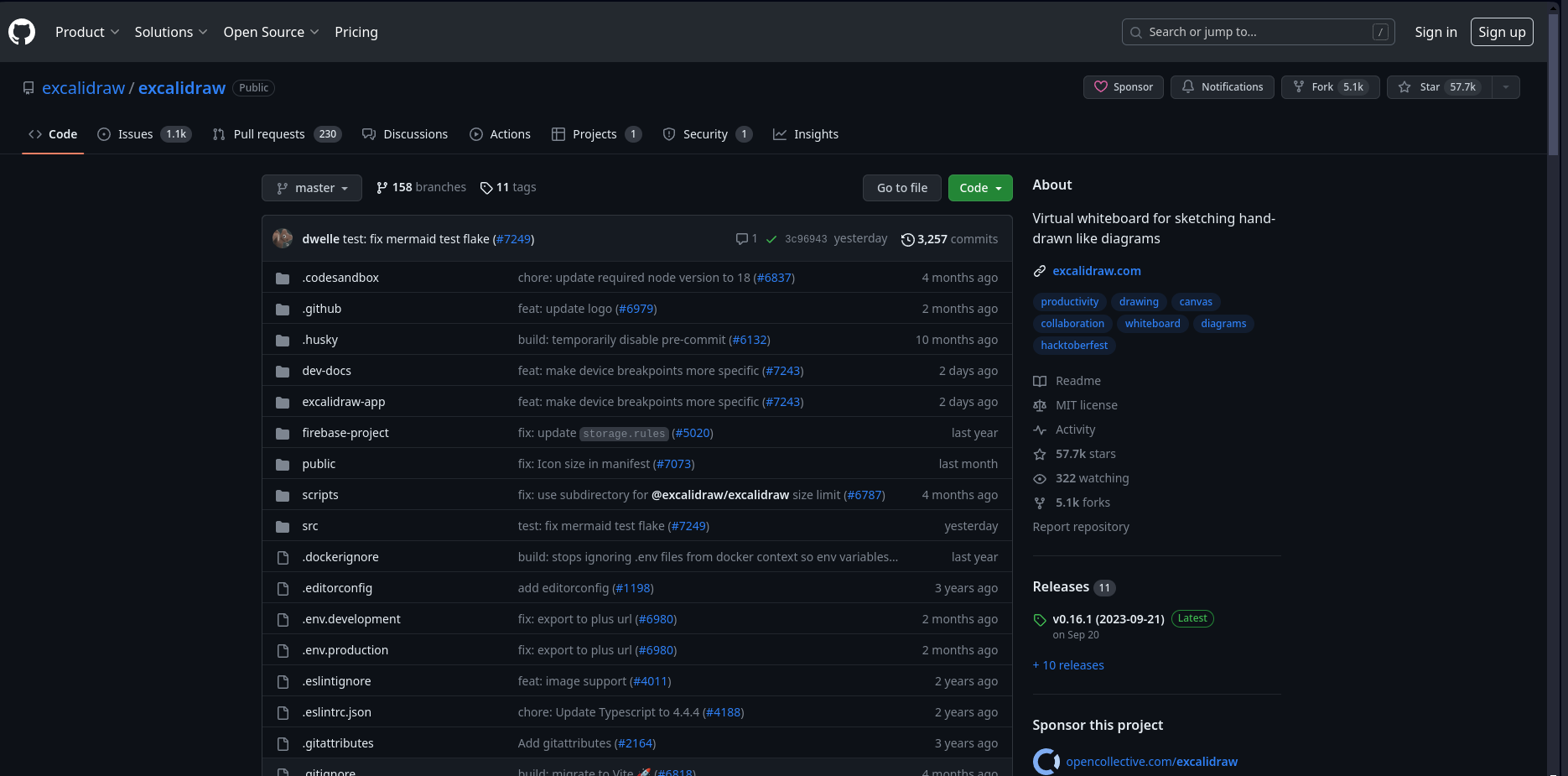Click the branch icon beside 158 branches
Screen dimensions: 1568x776
(x=382, y=188)
